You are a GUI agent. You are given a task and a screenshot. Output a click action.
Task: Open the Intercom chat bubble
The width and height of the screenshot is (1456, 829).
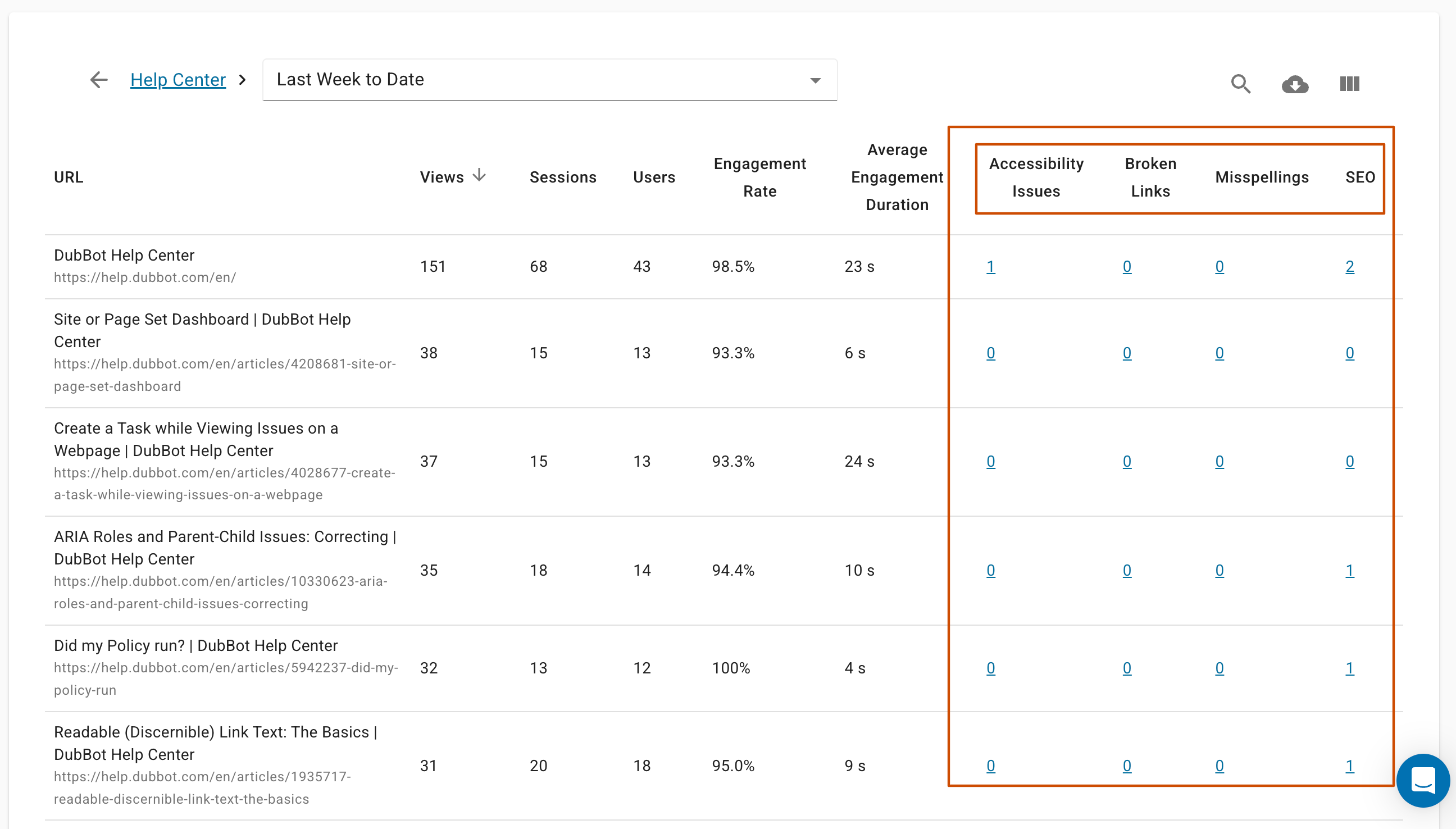[1422, 780]
